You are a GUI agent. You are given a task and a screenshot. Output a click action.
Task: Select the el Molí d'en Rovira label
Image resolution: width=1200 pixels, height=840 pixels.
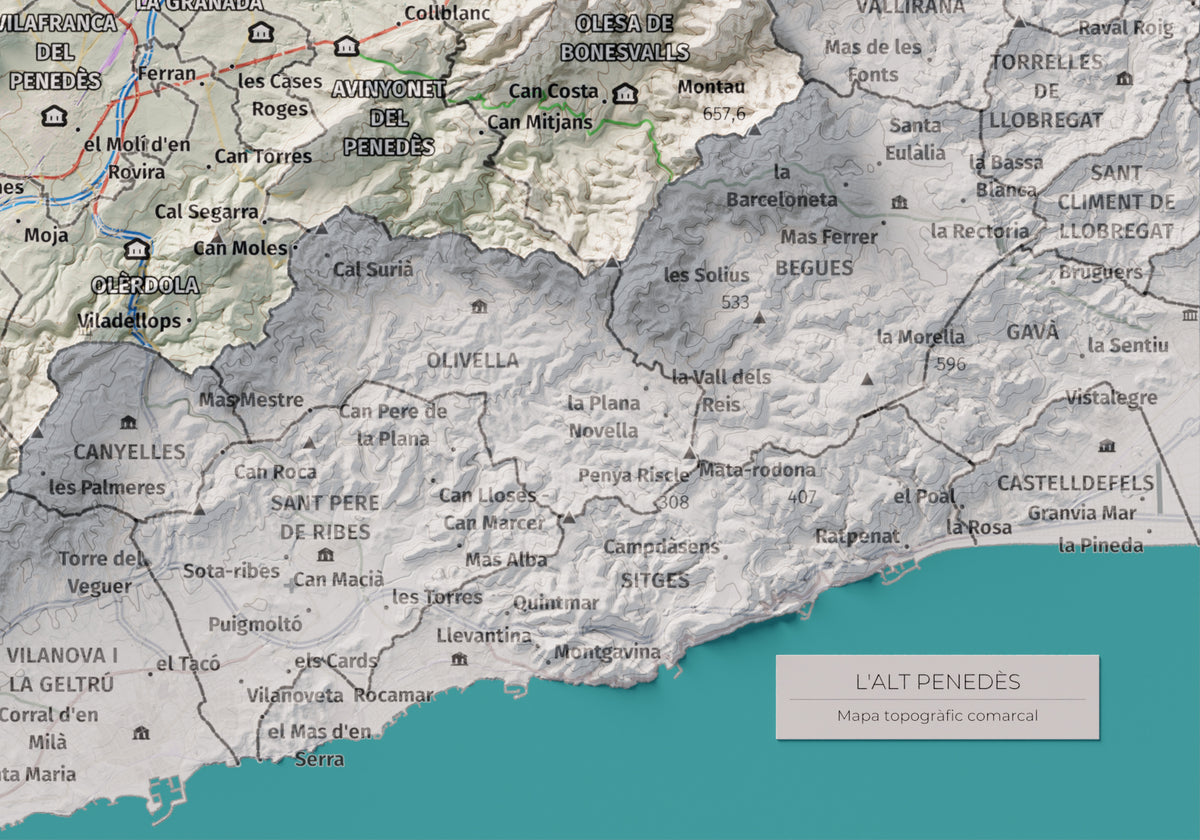[x=137, y=158]
